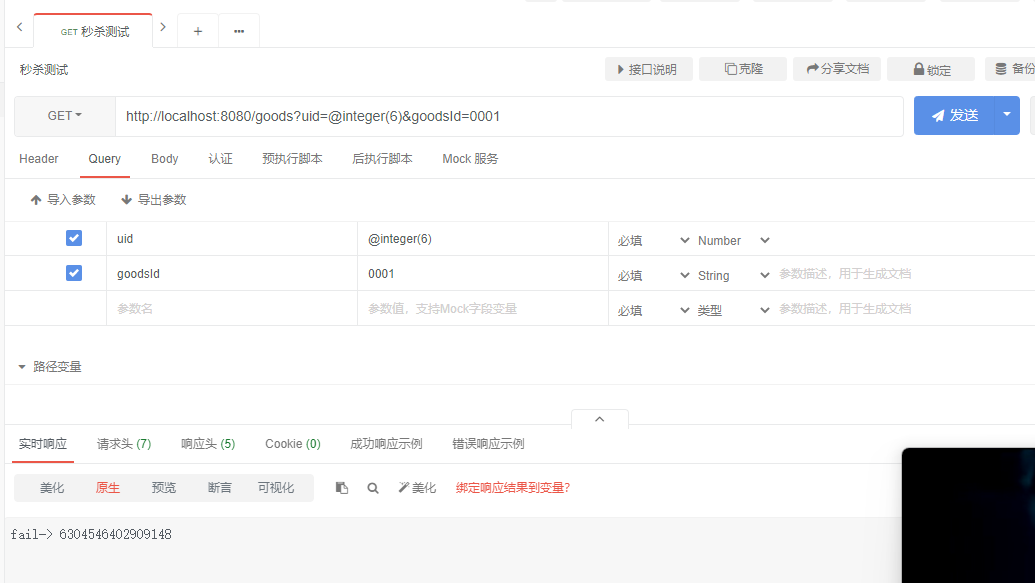This screenshot has height=583, width=1035.
Task: Open 错误响应示例 tab
Action: (x=488, y=444)
